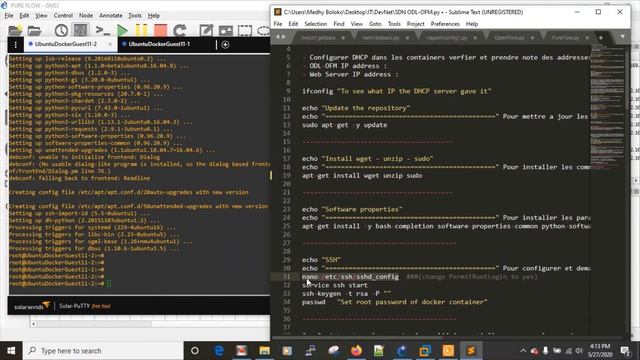Viewport: 640px width, 360px height.
Task: Open volume control in system tray
Action: point(579,351)
